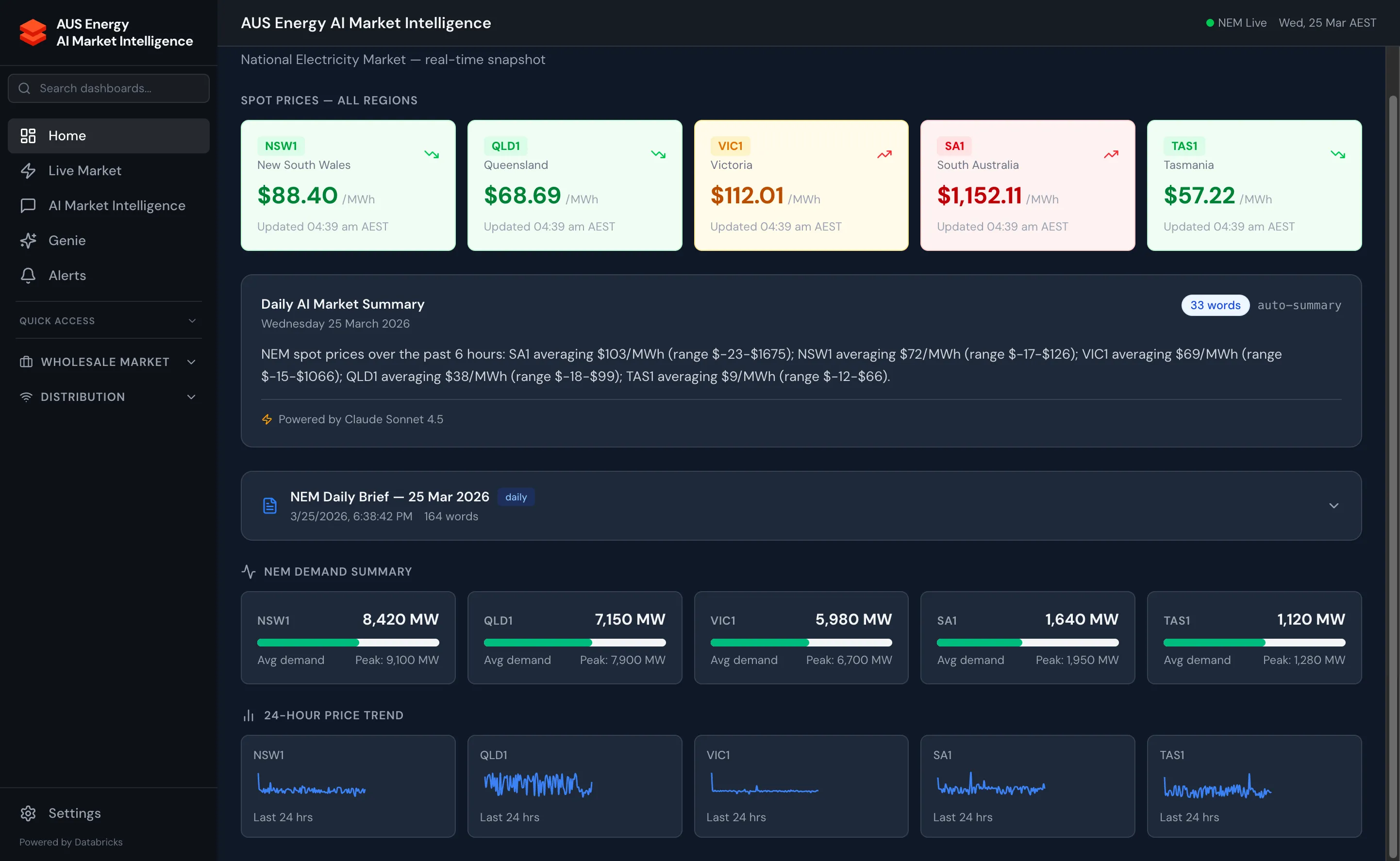The image size is (1400, 861).
Task: Open Alerts via the bell icon
Action: coord(29,276)
